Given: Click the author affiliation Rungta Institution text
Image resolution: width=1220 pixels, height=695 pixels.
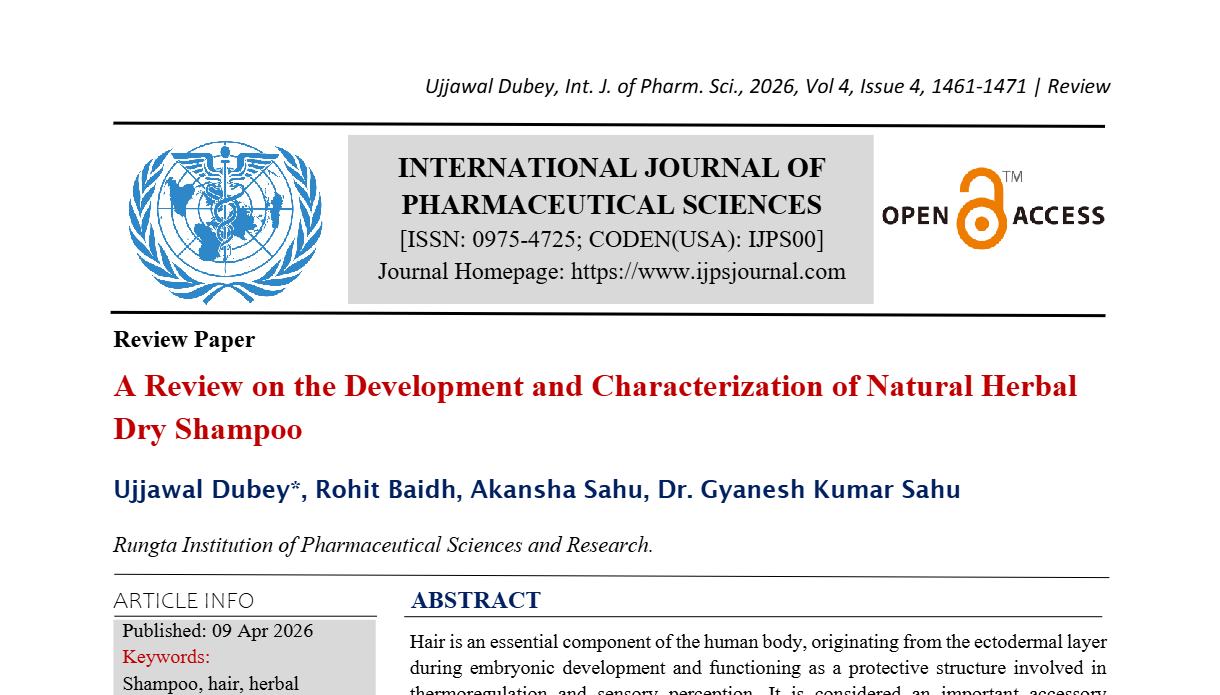Looking at the screenshot, I should pyautogui.click(x=381, y=546).
